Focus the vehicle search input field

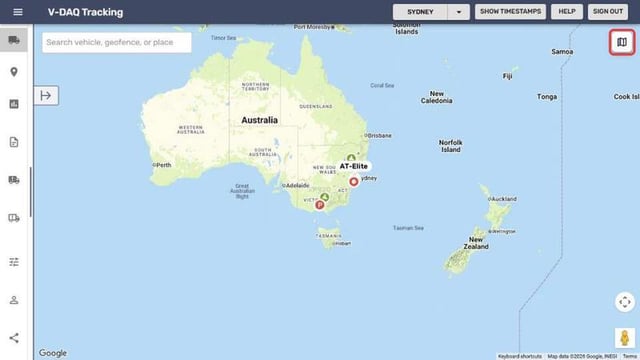[117, 42]
